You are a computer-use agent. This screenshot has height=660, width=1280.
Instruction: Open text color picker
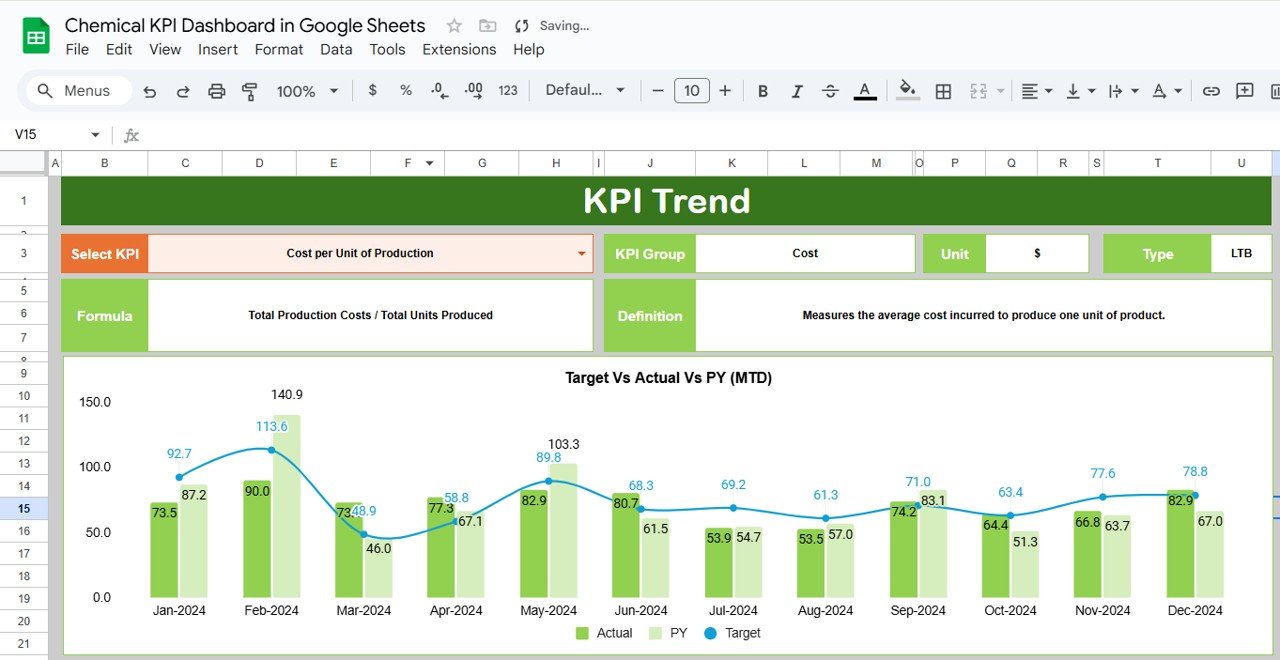click(x=865, y=91)
